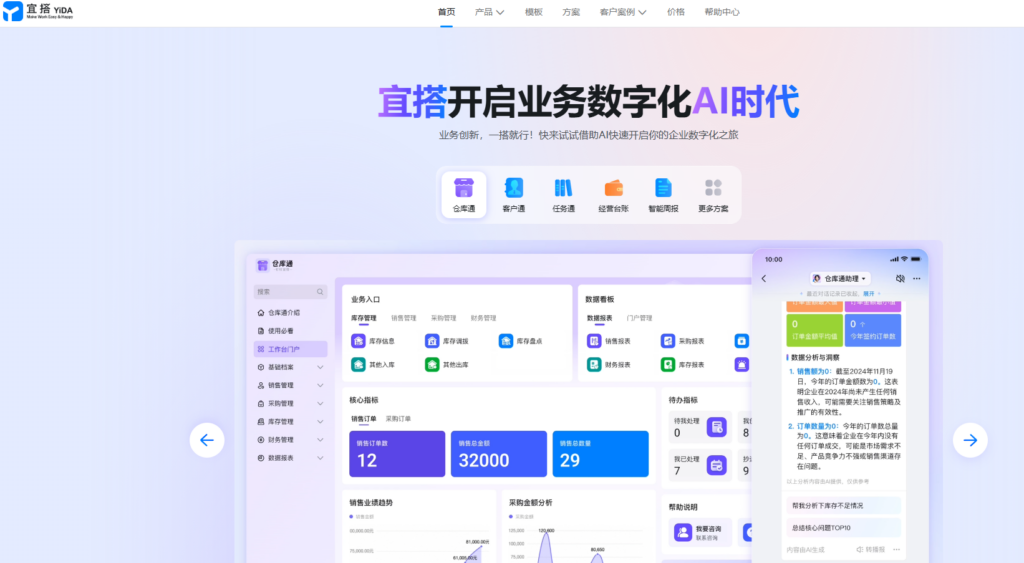Image resolution: width=1024 pixels, height=563 pixels.
Task: Open the 仓库通助理 assistant dropdown
Action: [840, 278]
